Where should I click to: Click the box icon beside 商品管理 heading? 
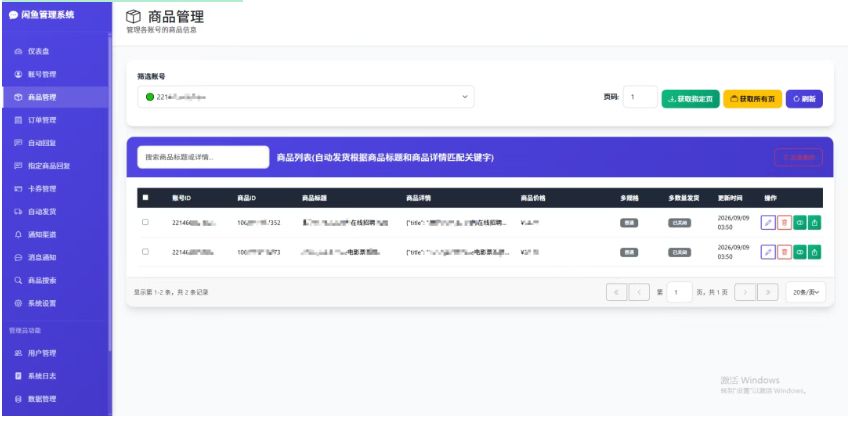pos(133,17)
